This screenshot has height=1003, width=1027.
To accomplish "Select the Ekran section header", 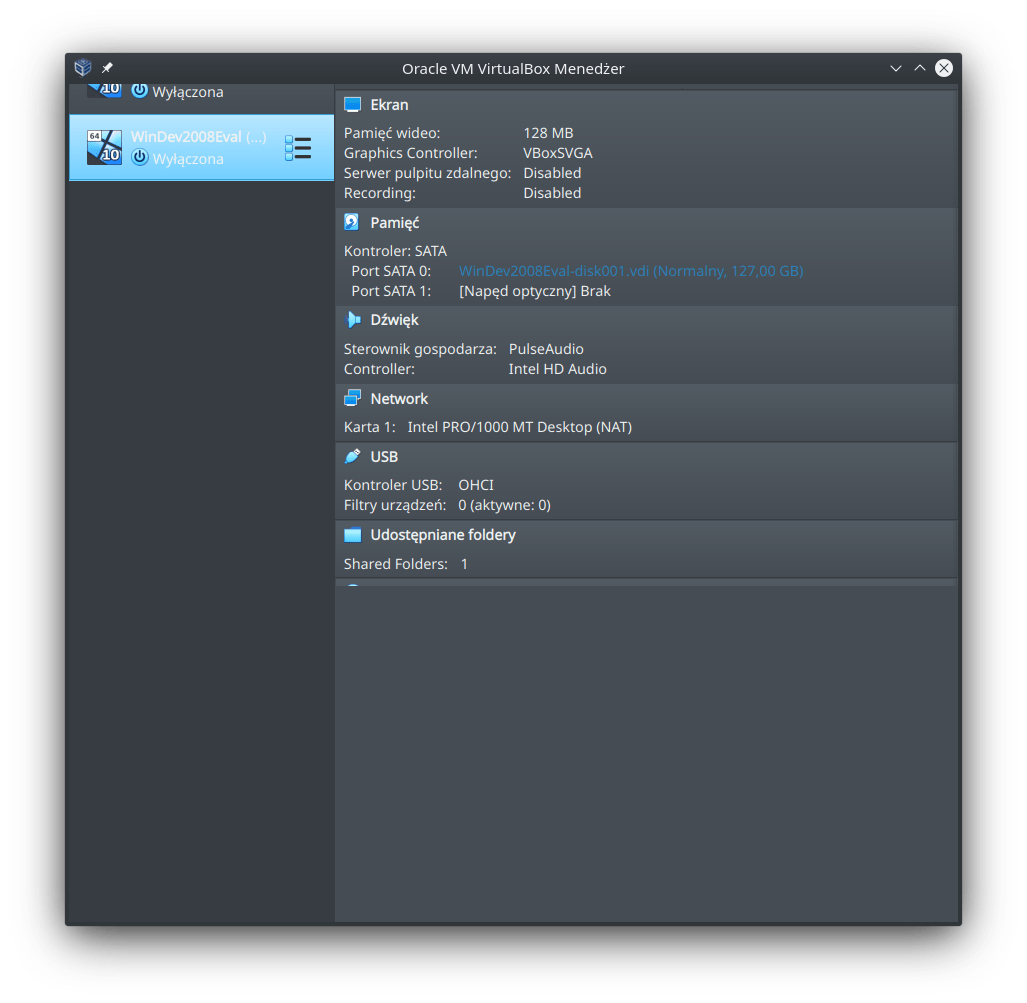I will click(x=389, y=105).
